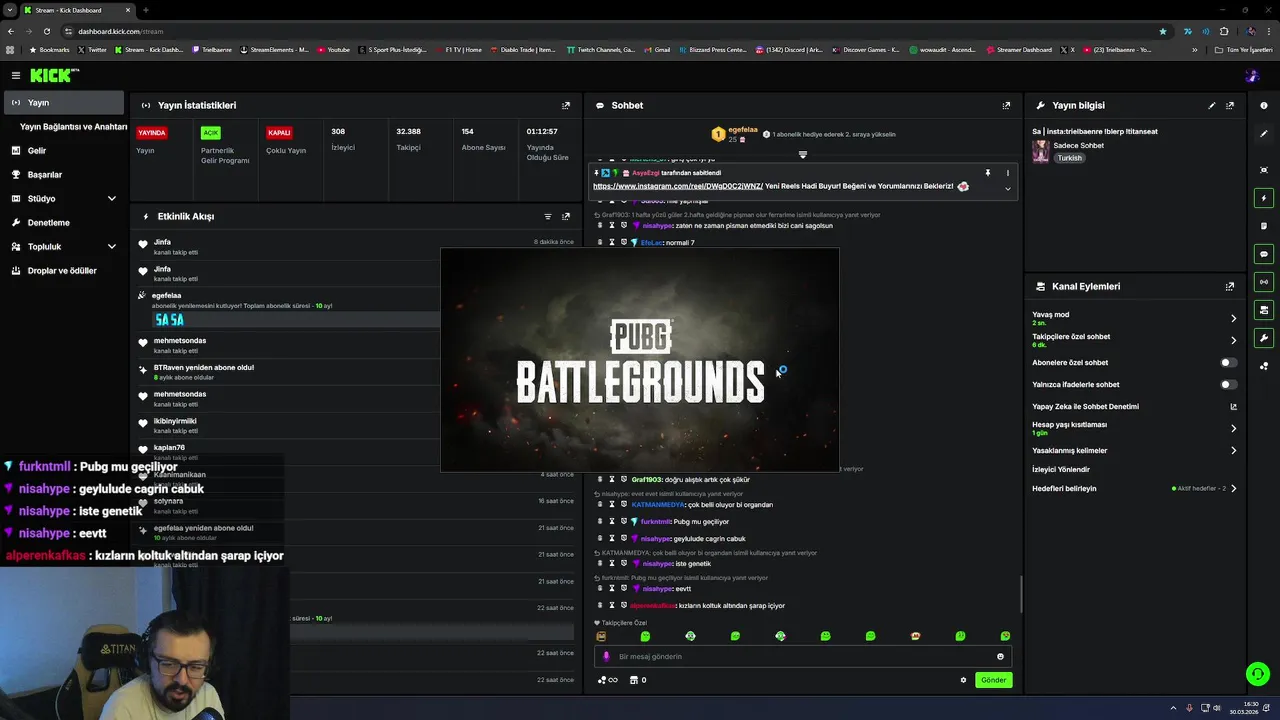Open the Youtube bookmark
Viewport: 1280px width, 720px height.
pyautogui.click(x=334, y=50)
